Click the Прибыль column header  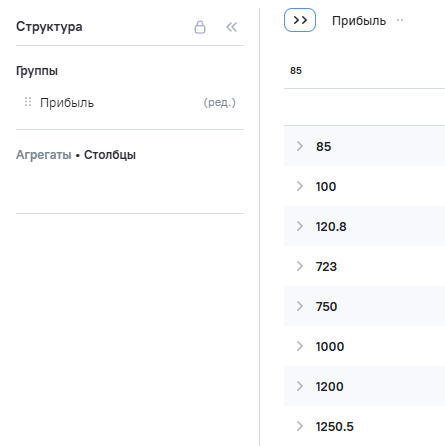[359, 21]
